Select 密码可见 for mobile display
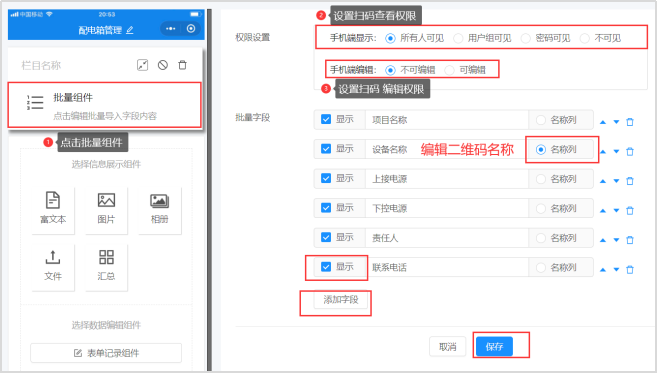 (x=526, y=39)
